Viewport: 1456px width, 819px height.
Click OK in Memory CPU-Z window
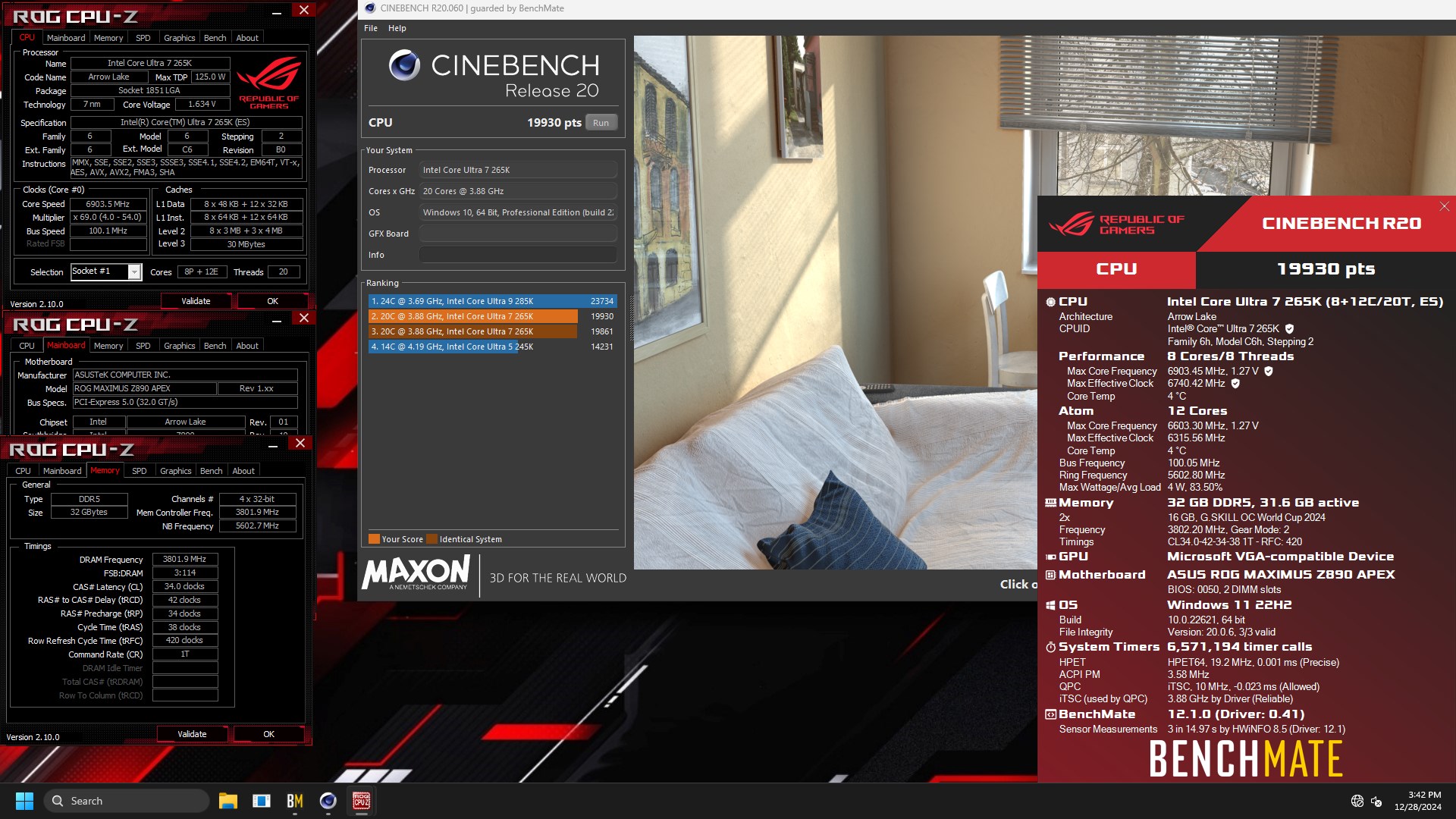268,734
